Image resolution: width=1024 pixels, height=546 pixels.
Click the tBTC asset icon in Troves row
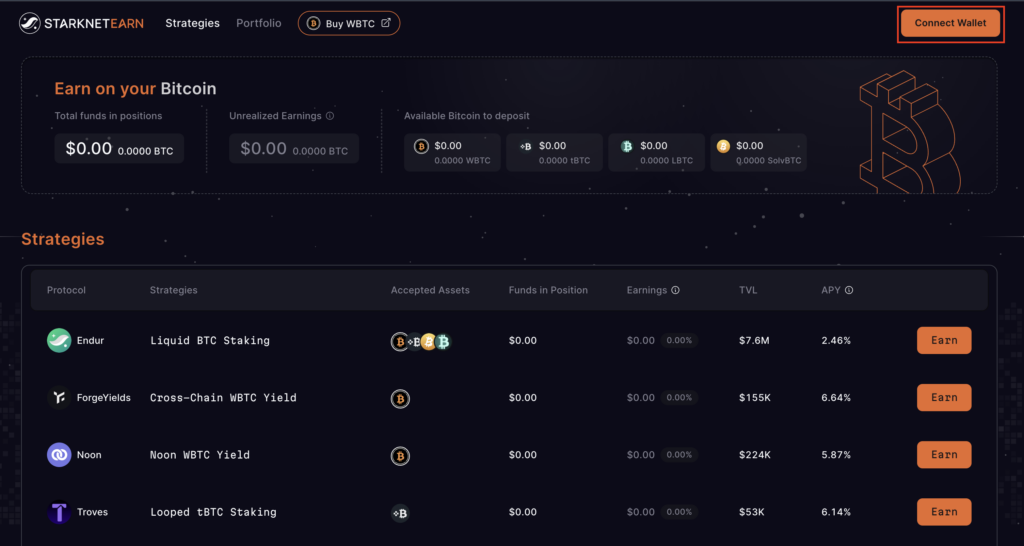(400, 513)
